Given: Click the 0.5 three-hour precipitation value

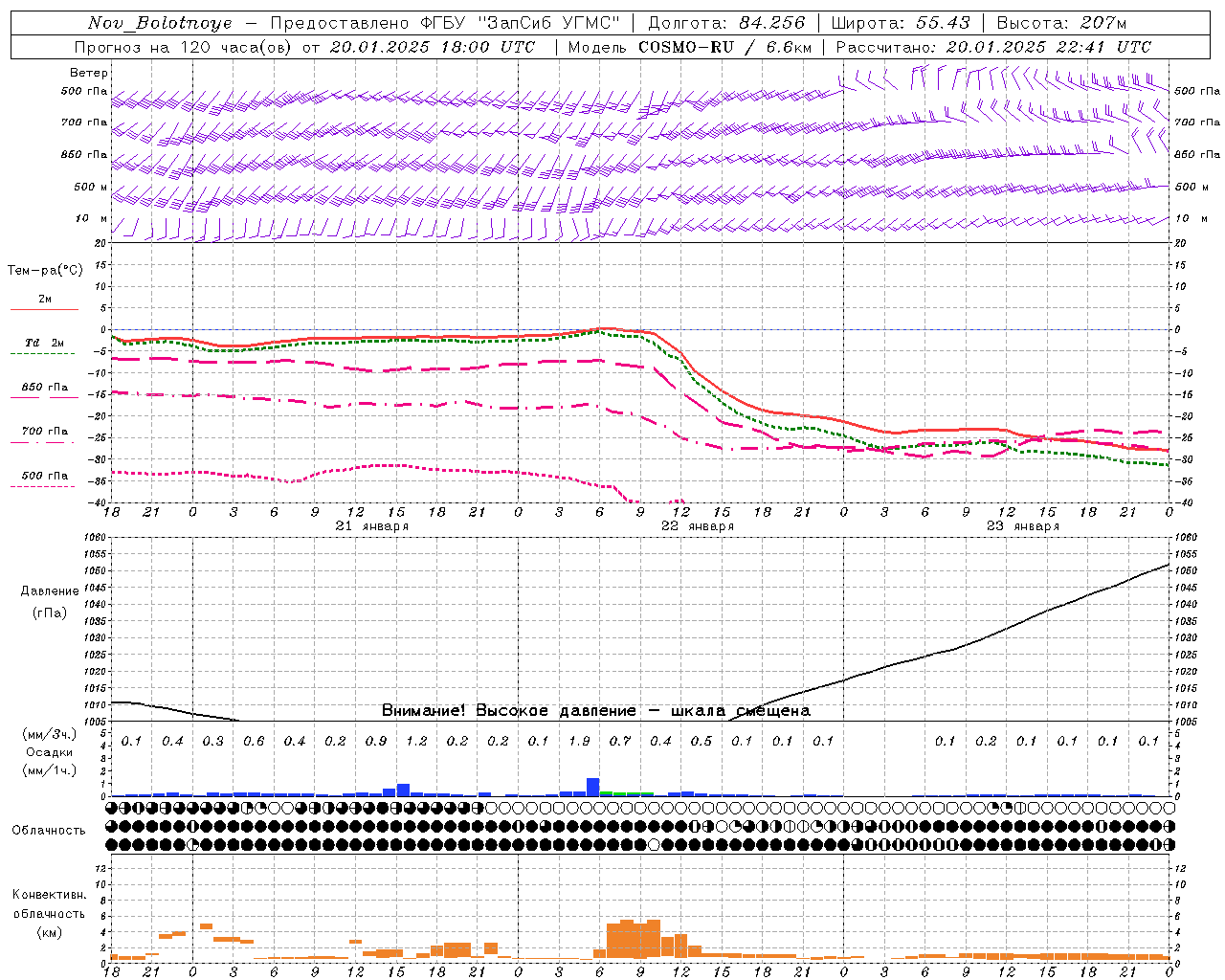Looking at the screenshot, I should [x=702, y=742].
